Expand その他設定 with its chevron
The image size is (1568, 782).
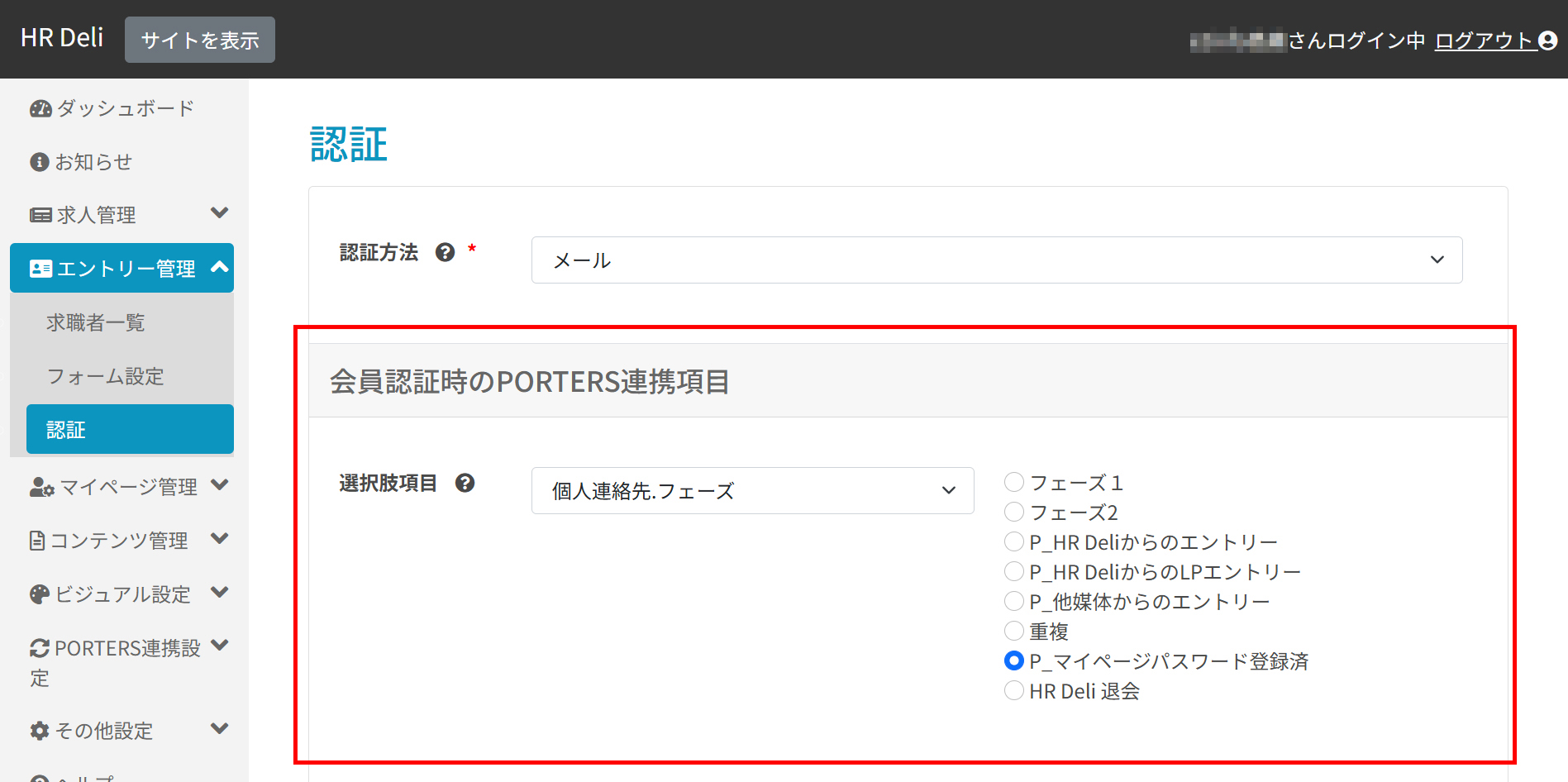219,729
